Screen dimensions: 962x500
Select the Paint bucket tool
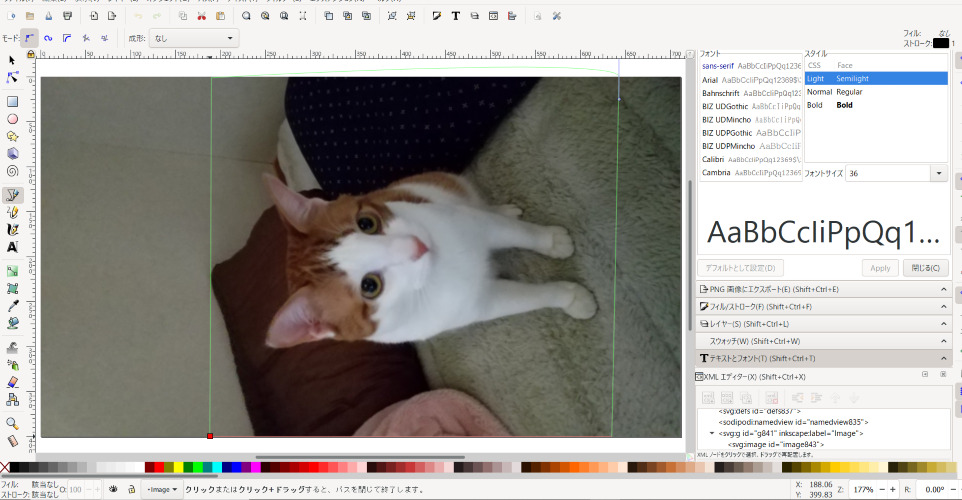click(x=12, y=323)
